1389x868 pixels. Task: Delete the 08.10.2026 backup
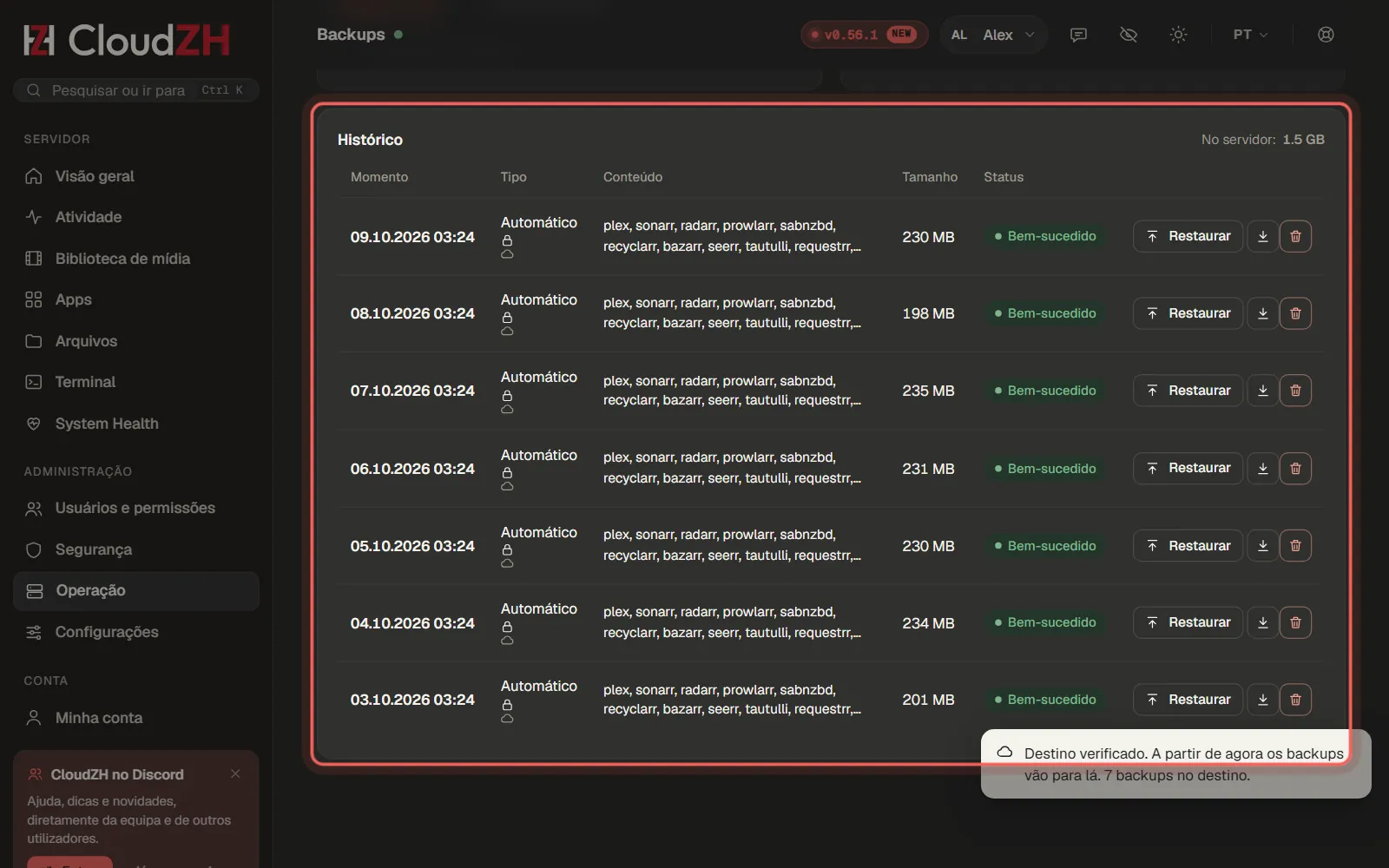(x=1295, y=313)
